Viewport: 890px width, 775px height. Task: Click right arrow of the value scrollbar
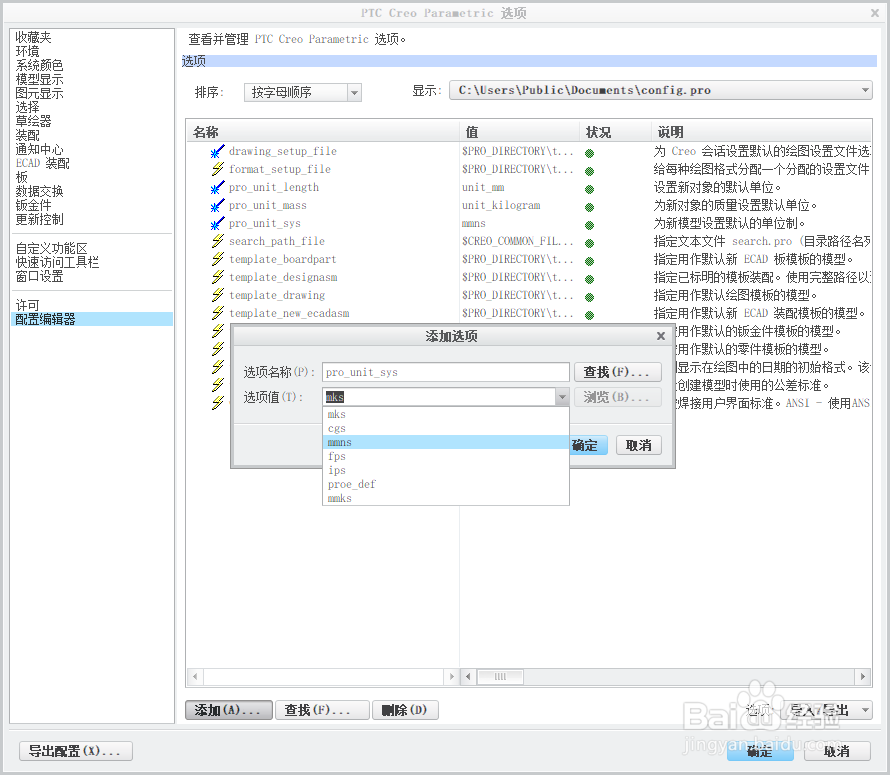click(x=863, y=677)
